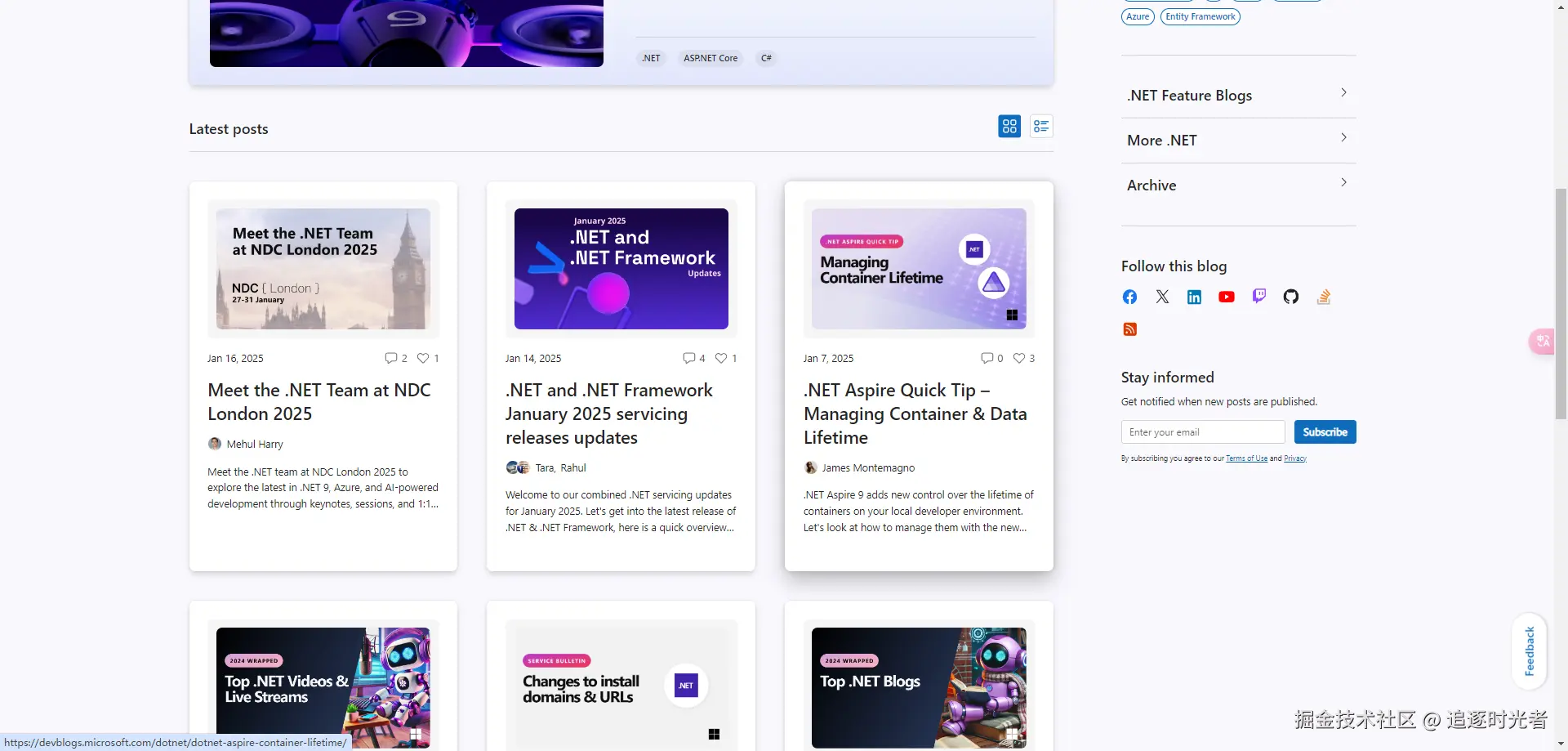Open January 2025 servicing releases updates title
This screenshot has width=1568, height=751.
tap(609, 414)
